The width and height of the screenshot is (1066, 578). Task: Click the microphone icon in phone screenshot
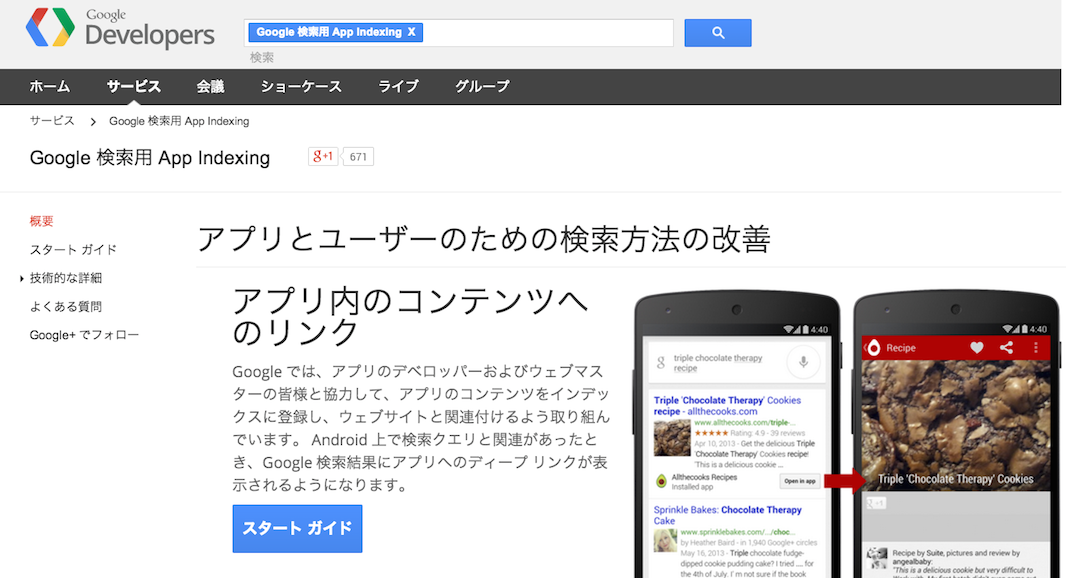click(803, 362)
